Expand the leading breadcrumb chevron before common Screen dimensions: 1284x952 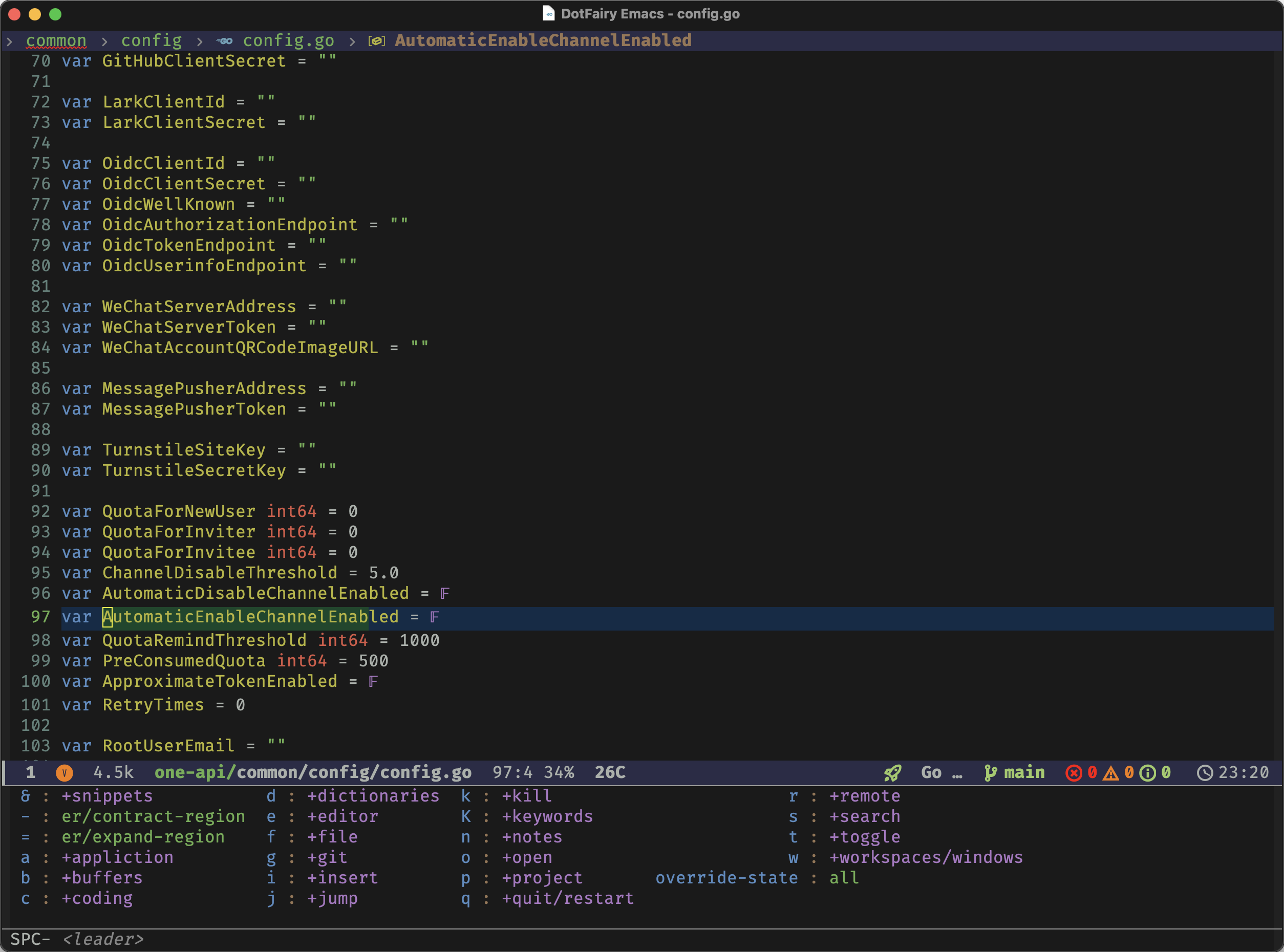click(9, 41)
